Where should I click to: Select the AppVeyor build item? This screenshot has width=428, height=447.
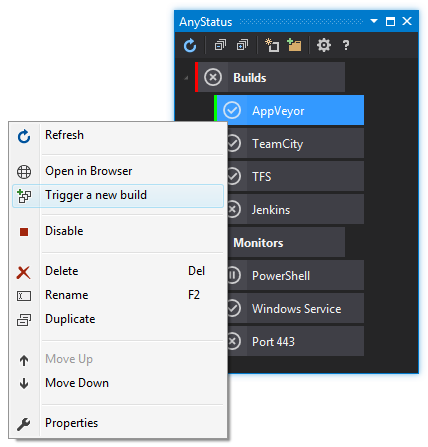pyautogui.click(x=289, y=110)
